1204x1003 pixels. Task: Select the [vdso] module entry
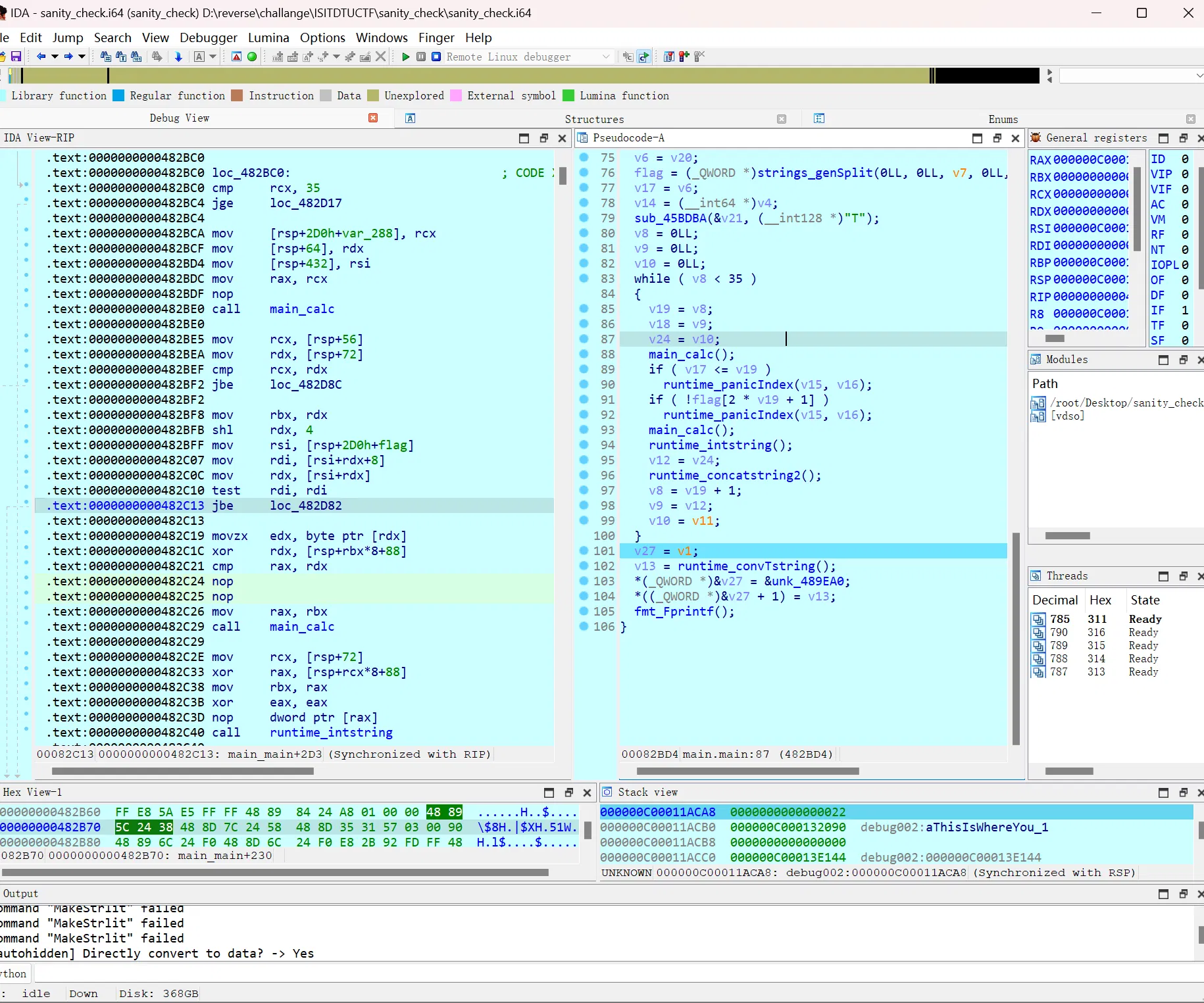1067,416
